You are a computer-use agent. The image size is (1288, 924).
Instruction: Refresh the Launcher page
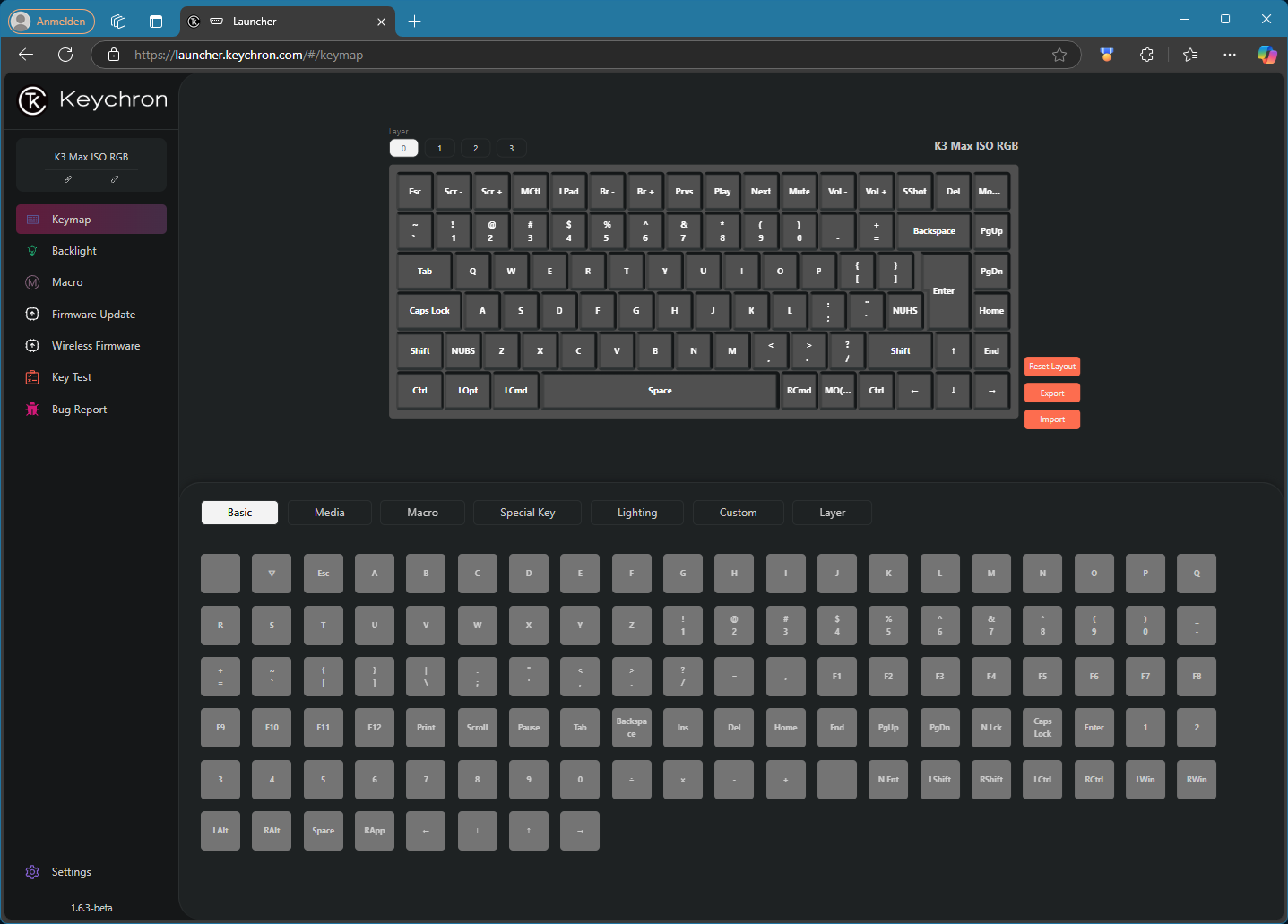(65, 55)
